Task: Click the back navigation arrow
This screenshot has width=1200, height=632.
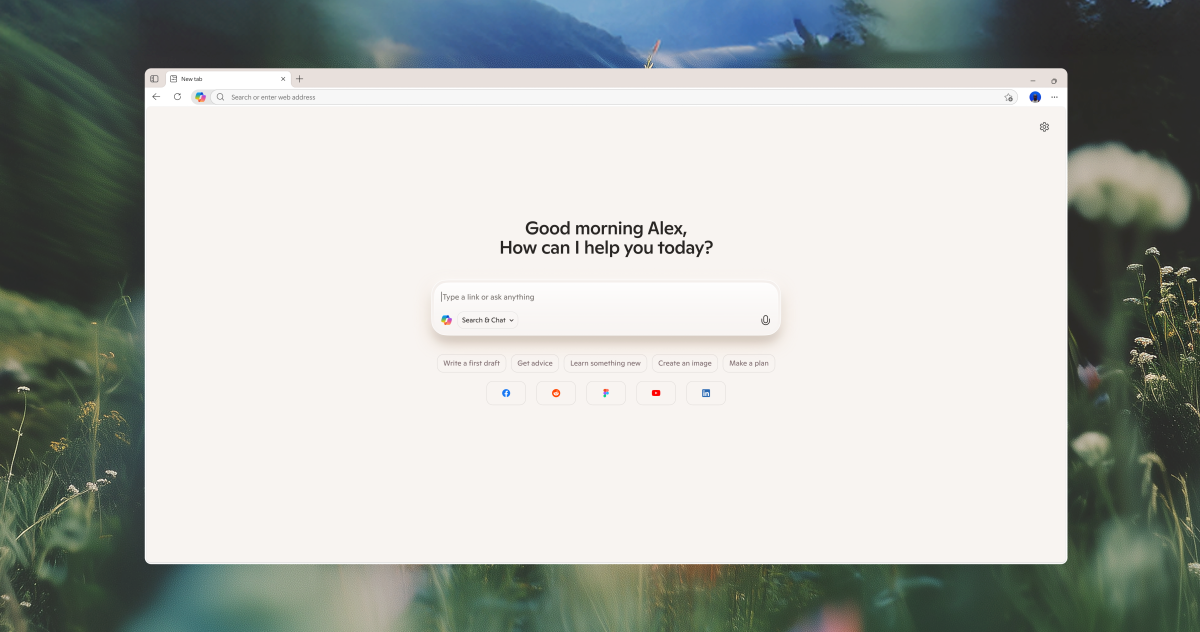Action: click(x=156, y=97)
